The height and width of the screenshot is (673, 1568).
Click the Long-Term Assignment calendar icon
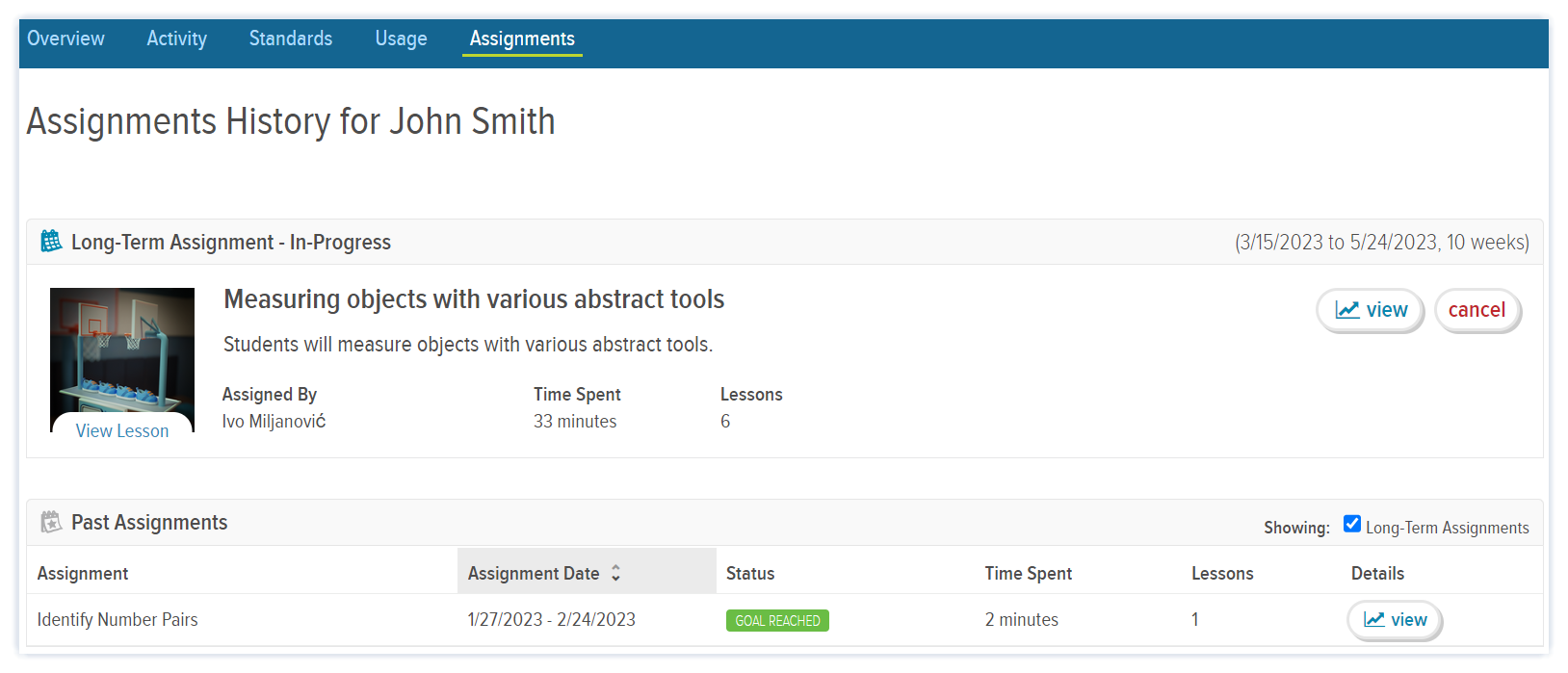51,241
